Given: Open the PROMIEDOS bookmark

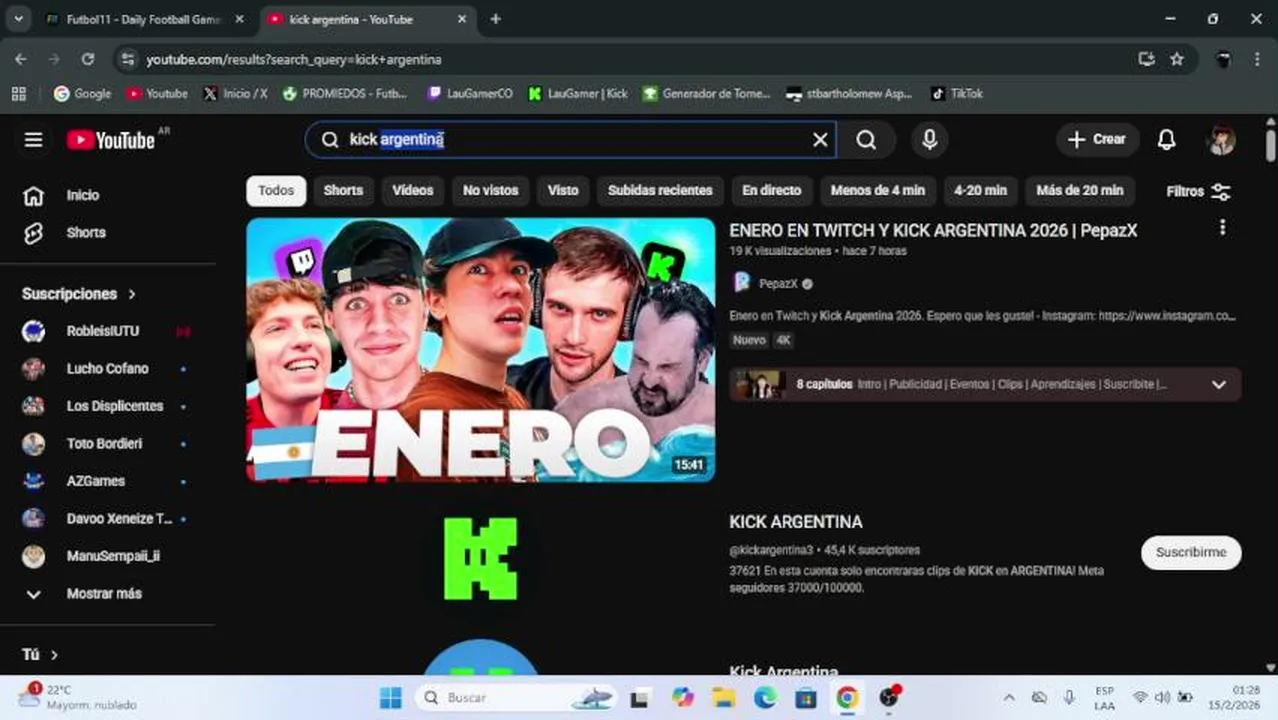Looking at the screenshot, I should tap(345, 93).
